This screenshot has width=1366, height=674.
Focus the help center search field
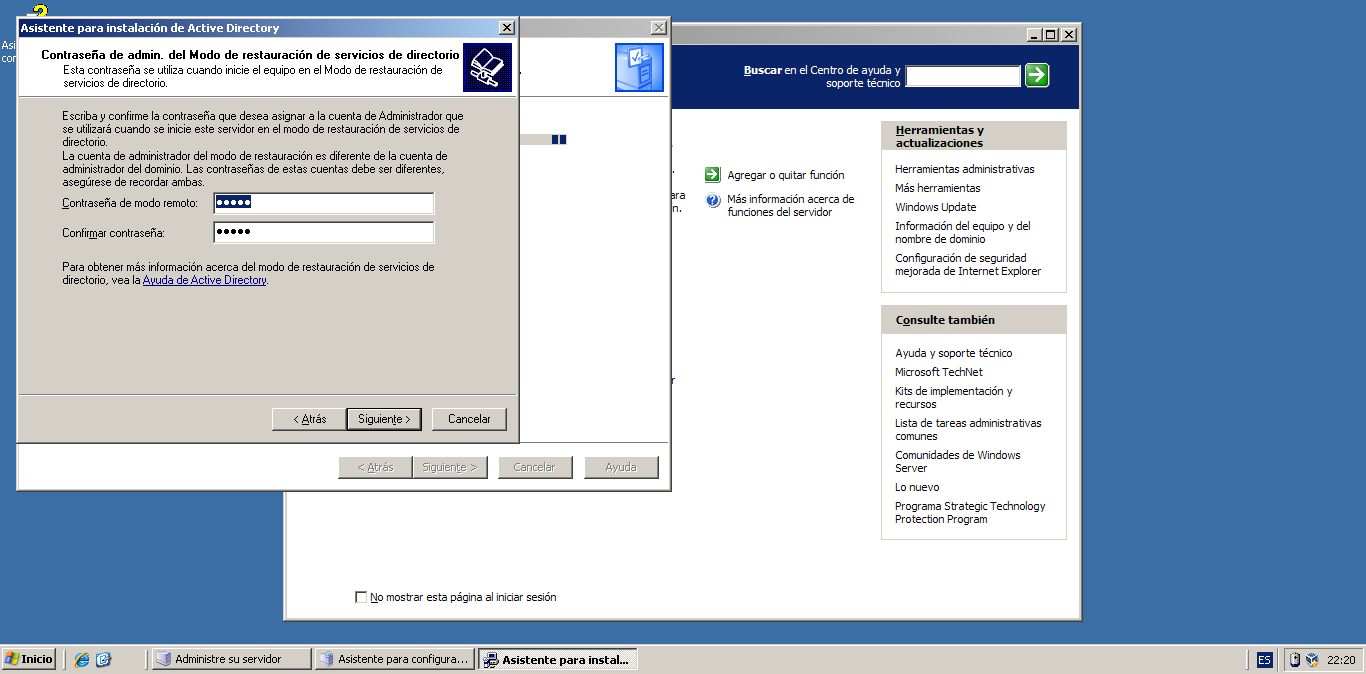pos(963,76)
